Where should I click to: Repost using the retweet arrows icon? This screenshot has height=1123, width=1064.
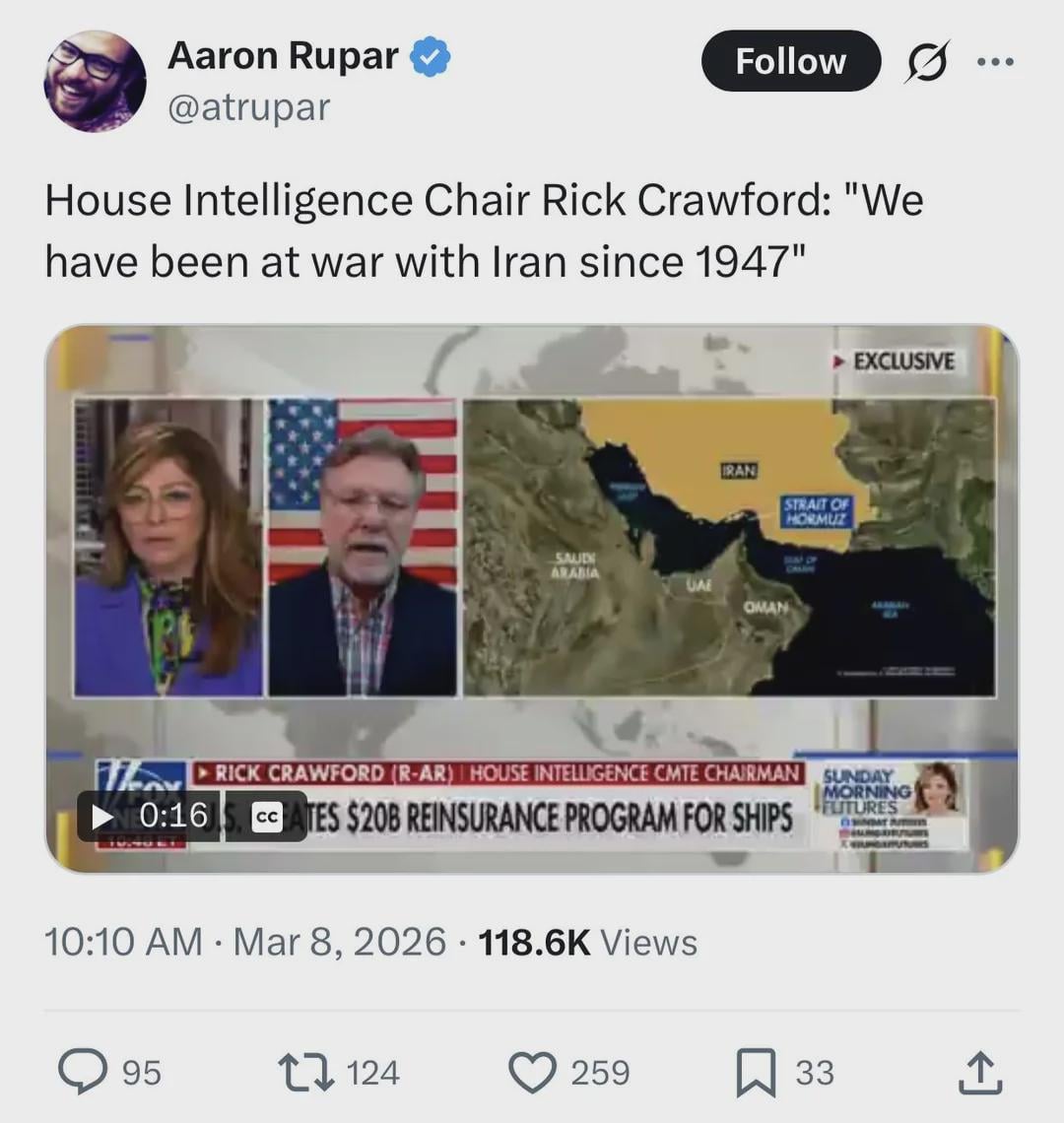306,1072
